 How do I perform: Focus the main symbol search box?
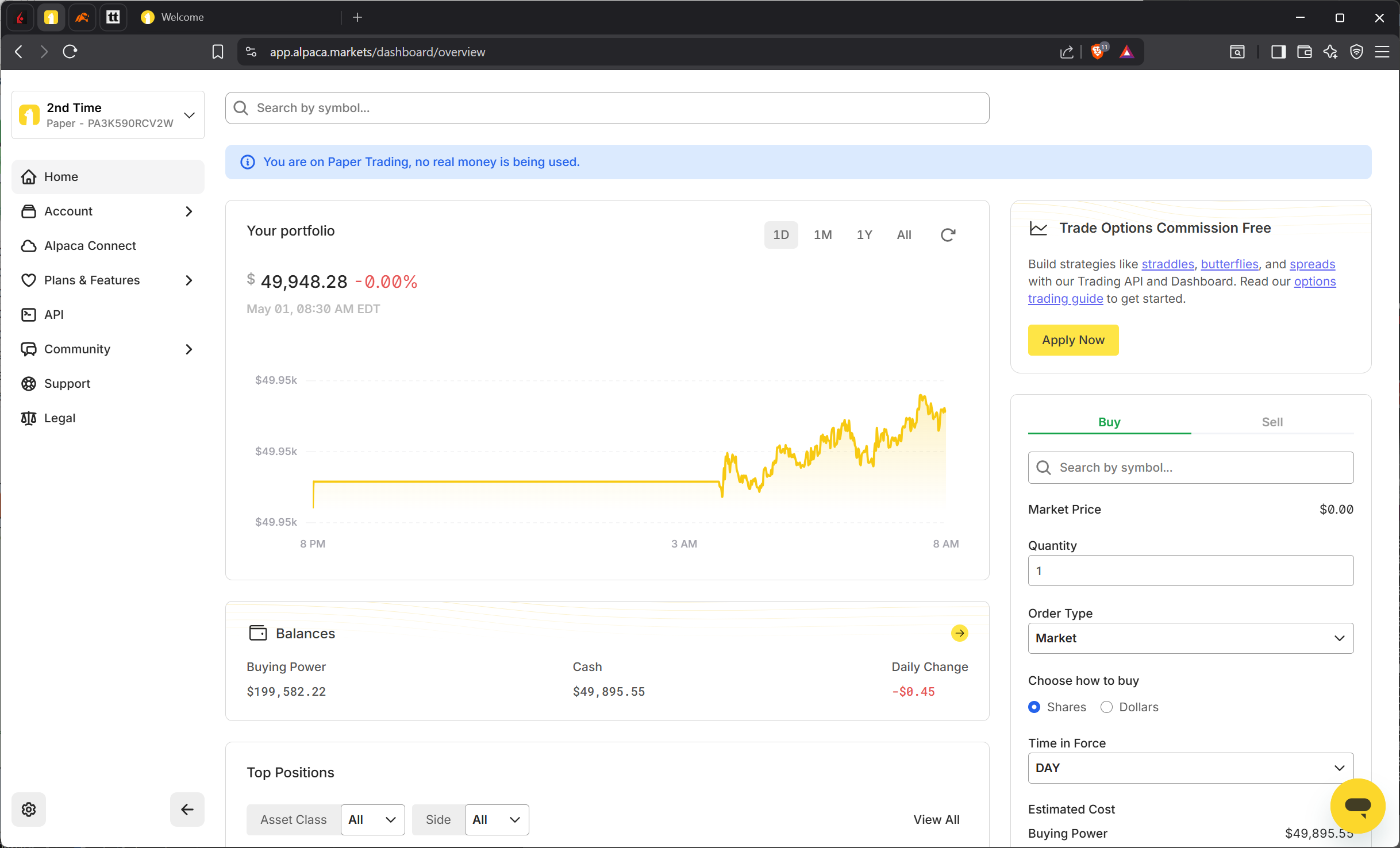click(607, 108)
